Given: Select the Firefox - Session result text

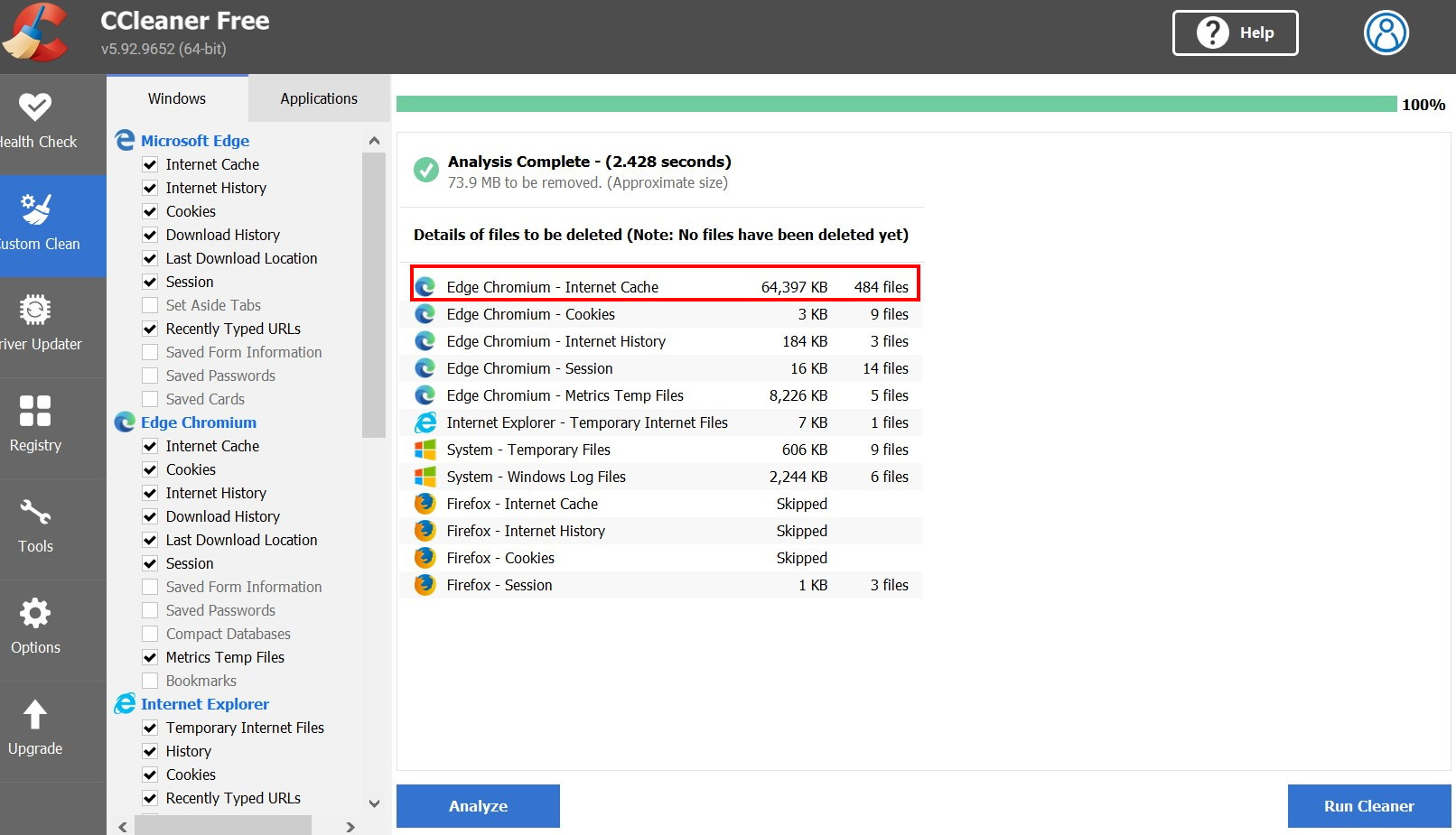Looking at the screenshot, I should click(499, 585).
